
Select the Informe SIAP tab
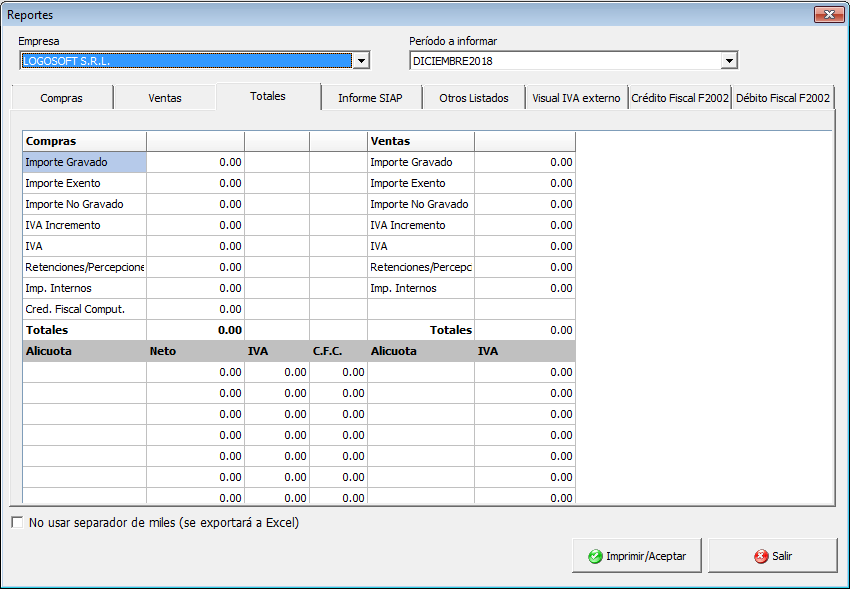tap(371, 98)
